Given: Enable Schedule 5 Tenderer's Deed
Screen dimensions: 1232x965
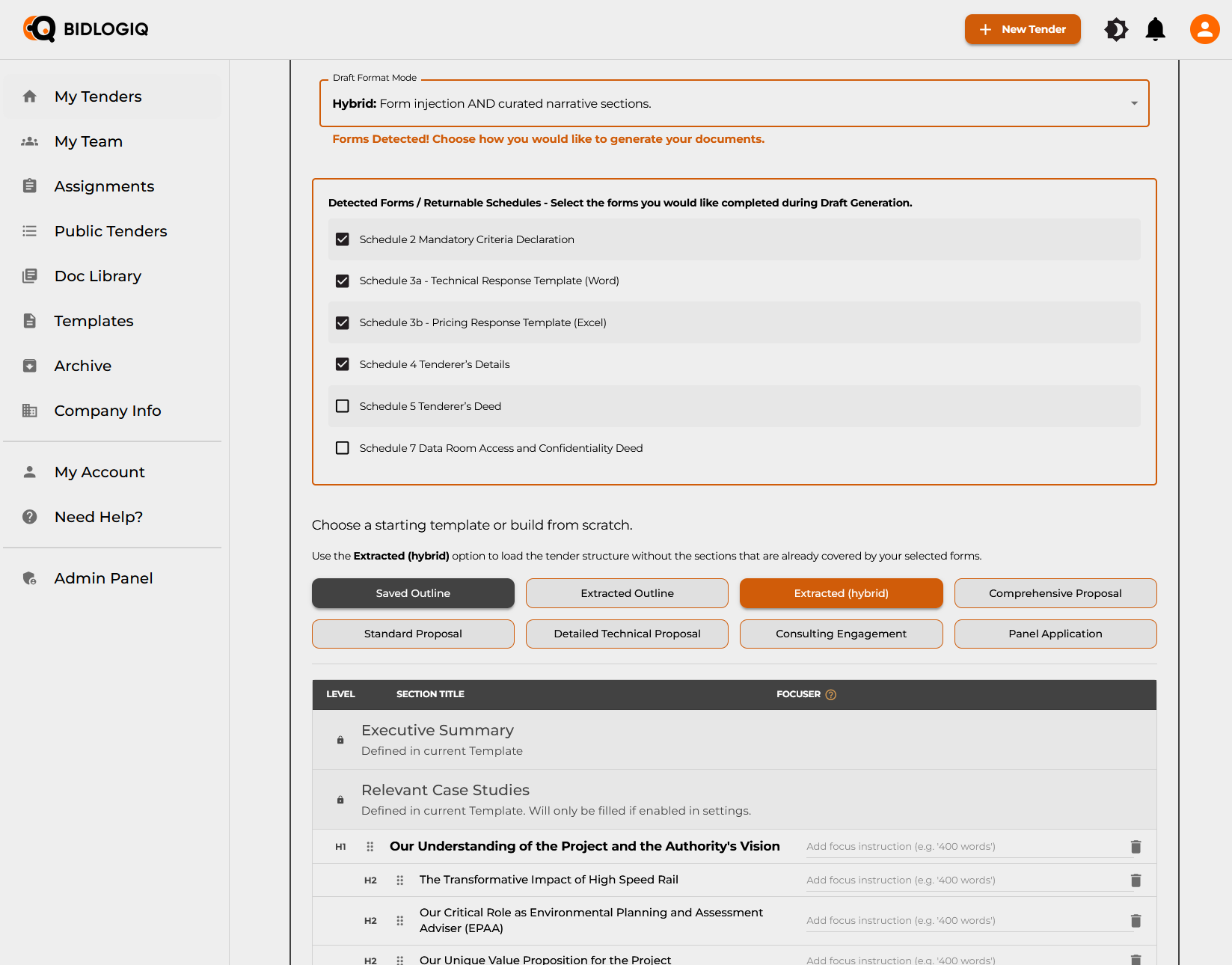Looking at the screenshot, I should click(343, 406).
